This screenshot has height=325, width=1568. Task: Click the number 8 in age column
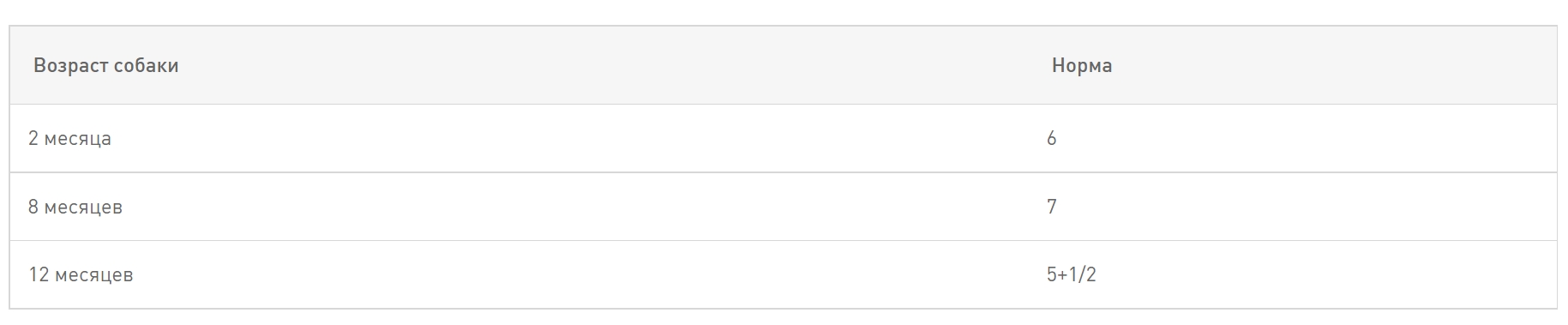(x=33, y=207)
